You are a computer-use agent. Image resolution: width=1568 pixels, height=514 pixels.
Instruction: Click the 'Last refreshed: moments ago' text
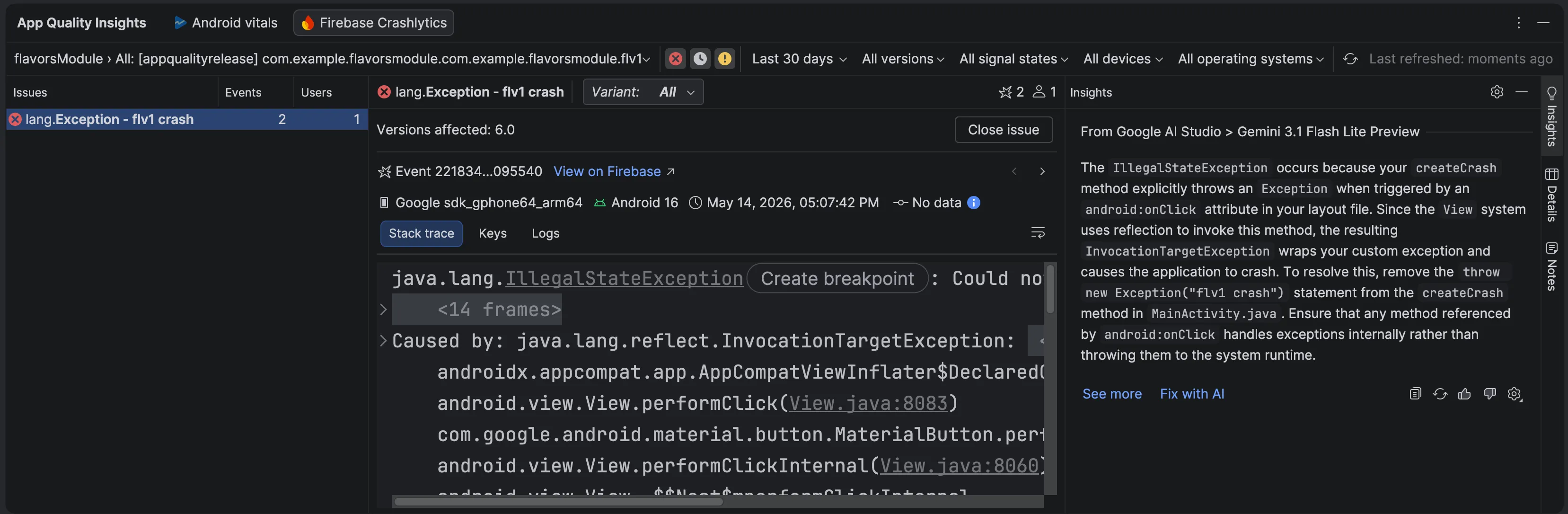point(1461,59)
